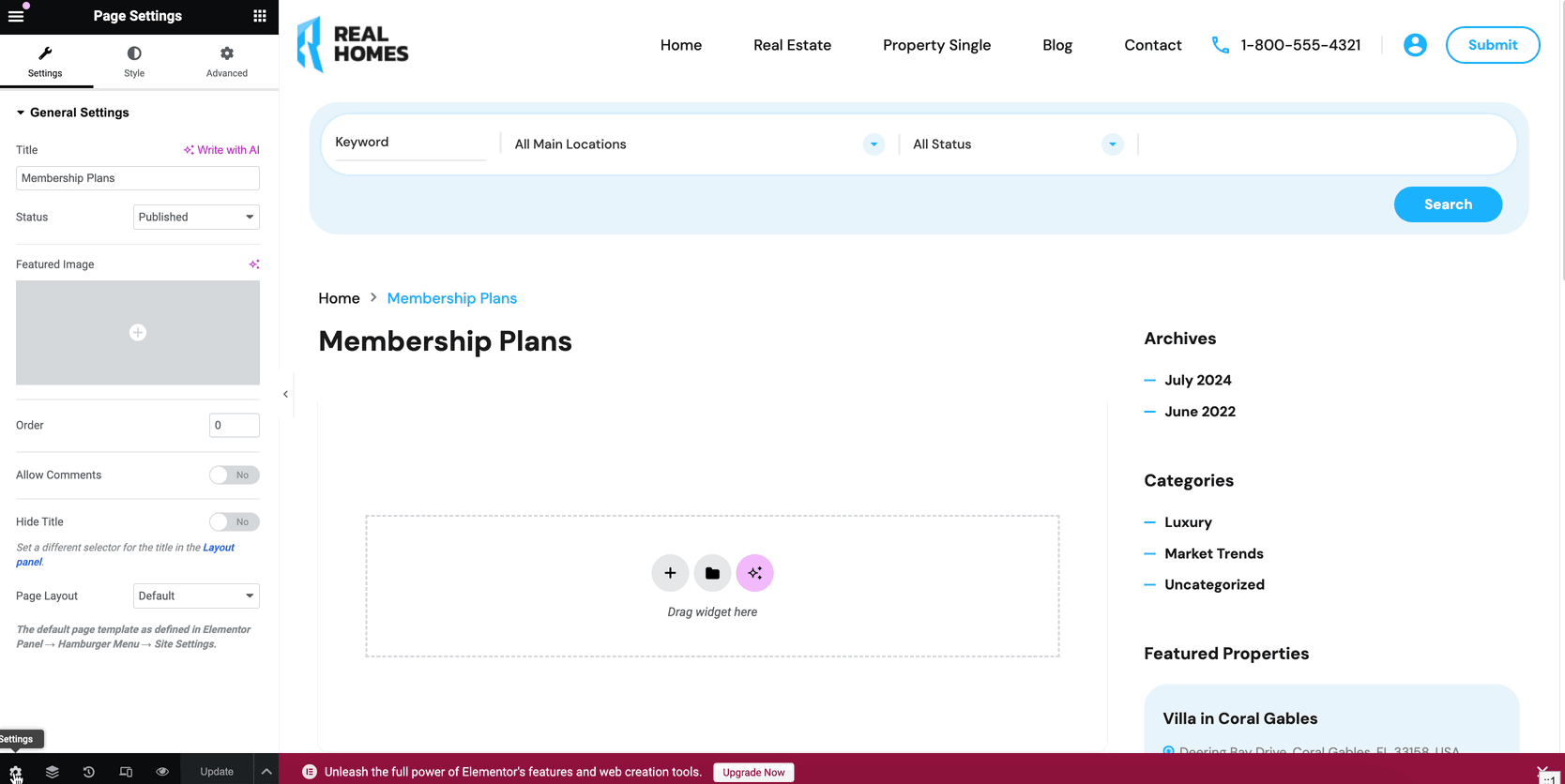Click the page settings gear icon
This screenshot has width=1565, height=784.
point(16,772)
